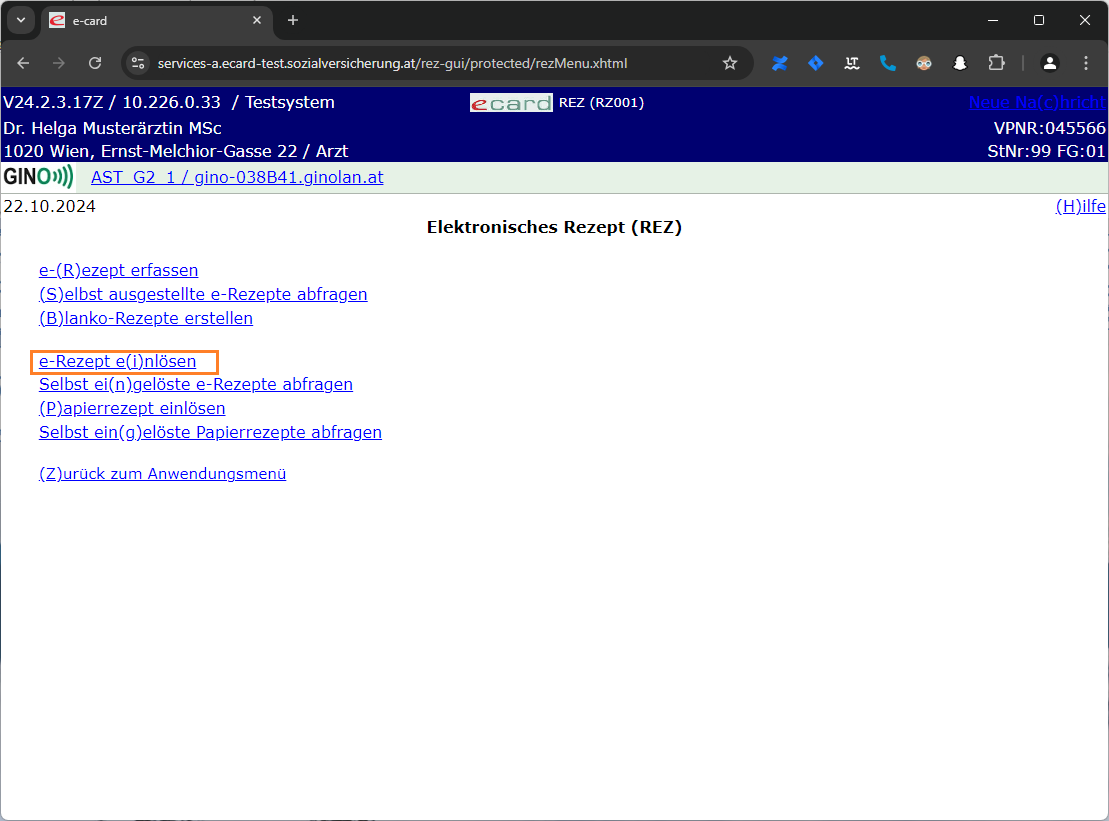Open the e-(R)ezept erfassen link
Screen dimensions: 1109x821
coord(118,270)
